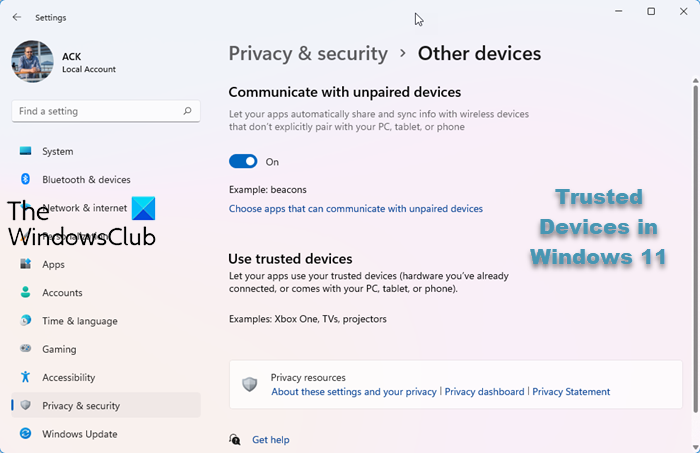Open Privacy & security sidebar item
Screen dimensions: 700x453
[x=80, y=405]
